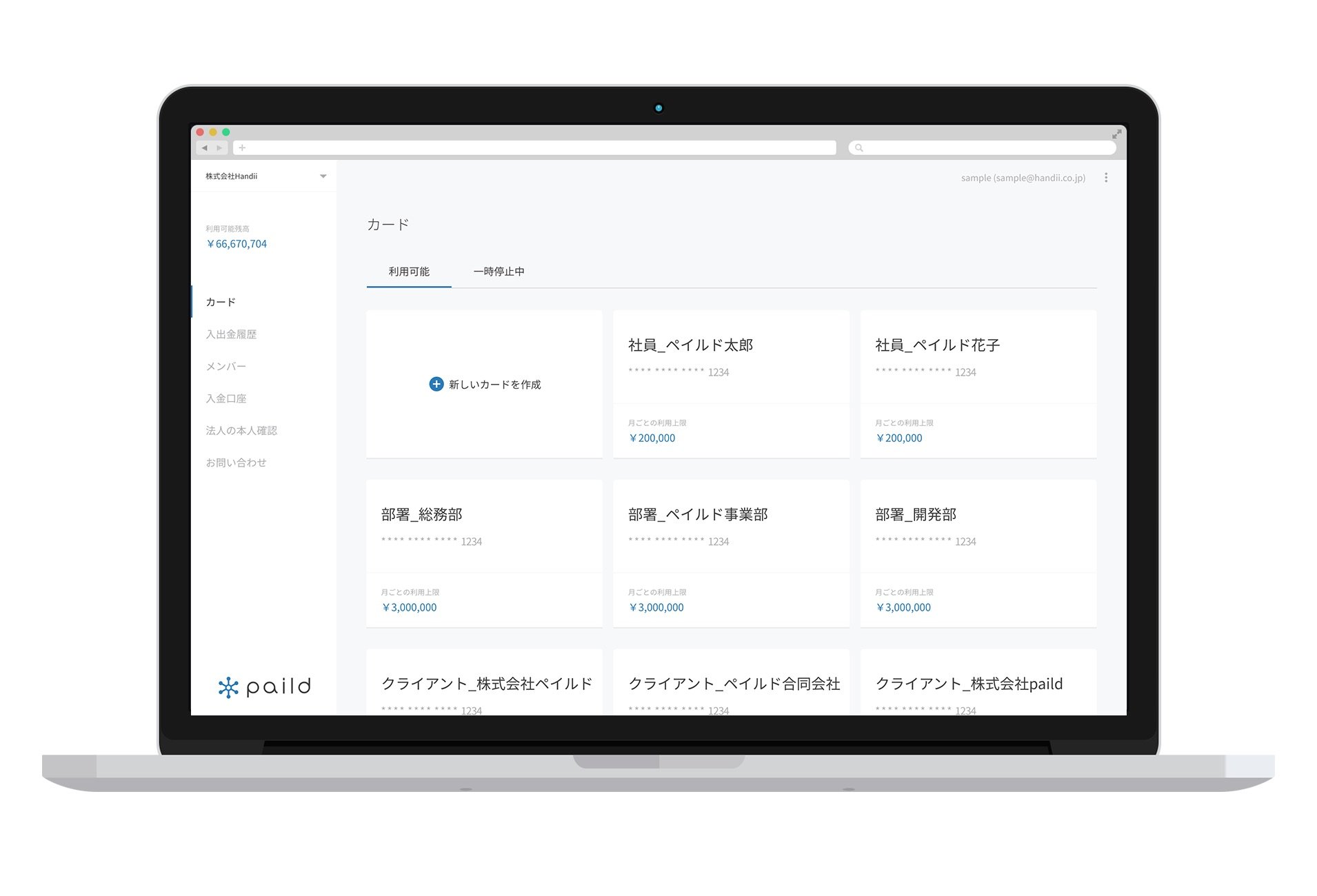Click masked card number on 社員_ペイルド太郎
This screenshot has height=896, width=1317.
point(678,372)
